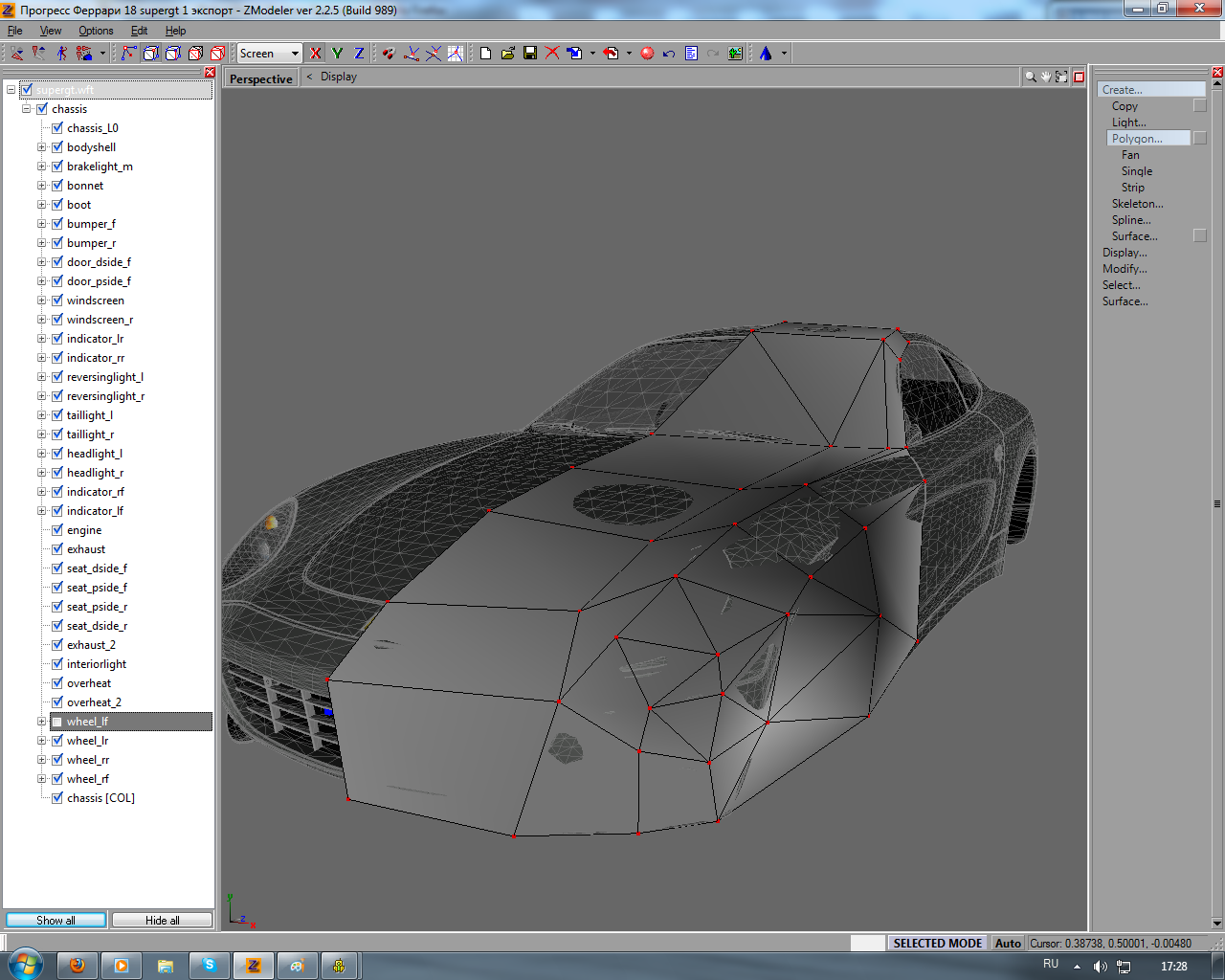The width and height of the screenshot is (1225, 980).
Task: Choose Strip under Polygon create tools
Action: (x=1132, y=188)
